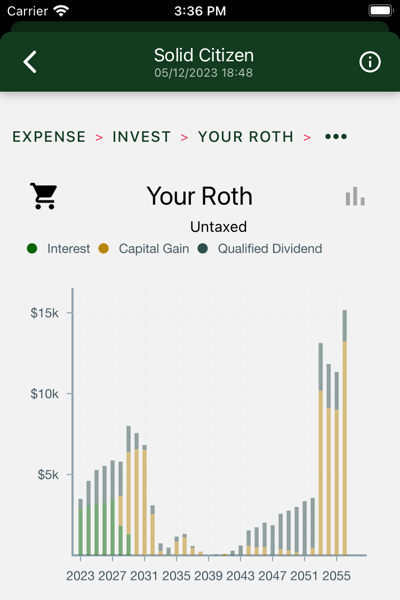Screen dimensions: 400x600
Task: Tap the 2023 x-axis label
Action: tap(80, 576)
